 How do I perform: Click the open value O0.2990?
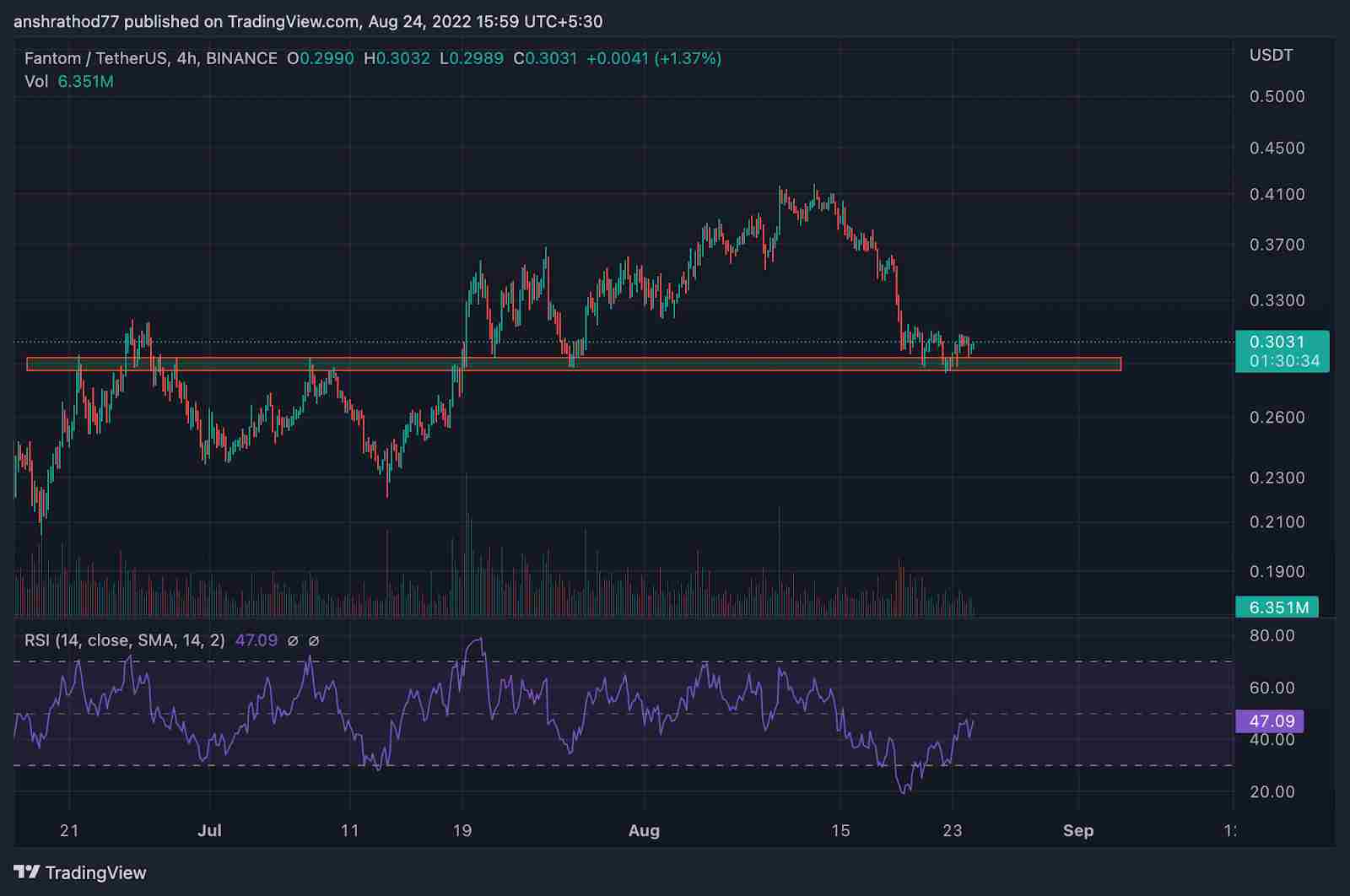[321, 58]
